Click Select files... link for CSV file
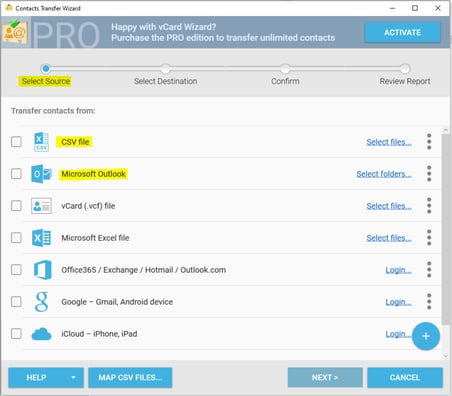This screenshot has height=396, width=452. click(x=389, y=142)
